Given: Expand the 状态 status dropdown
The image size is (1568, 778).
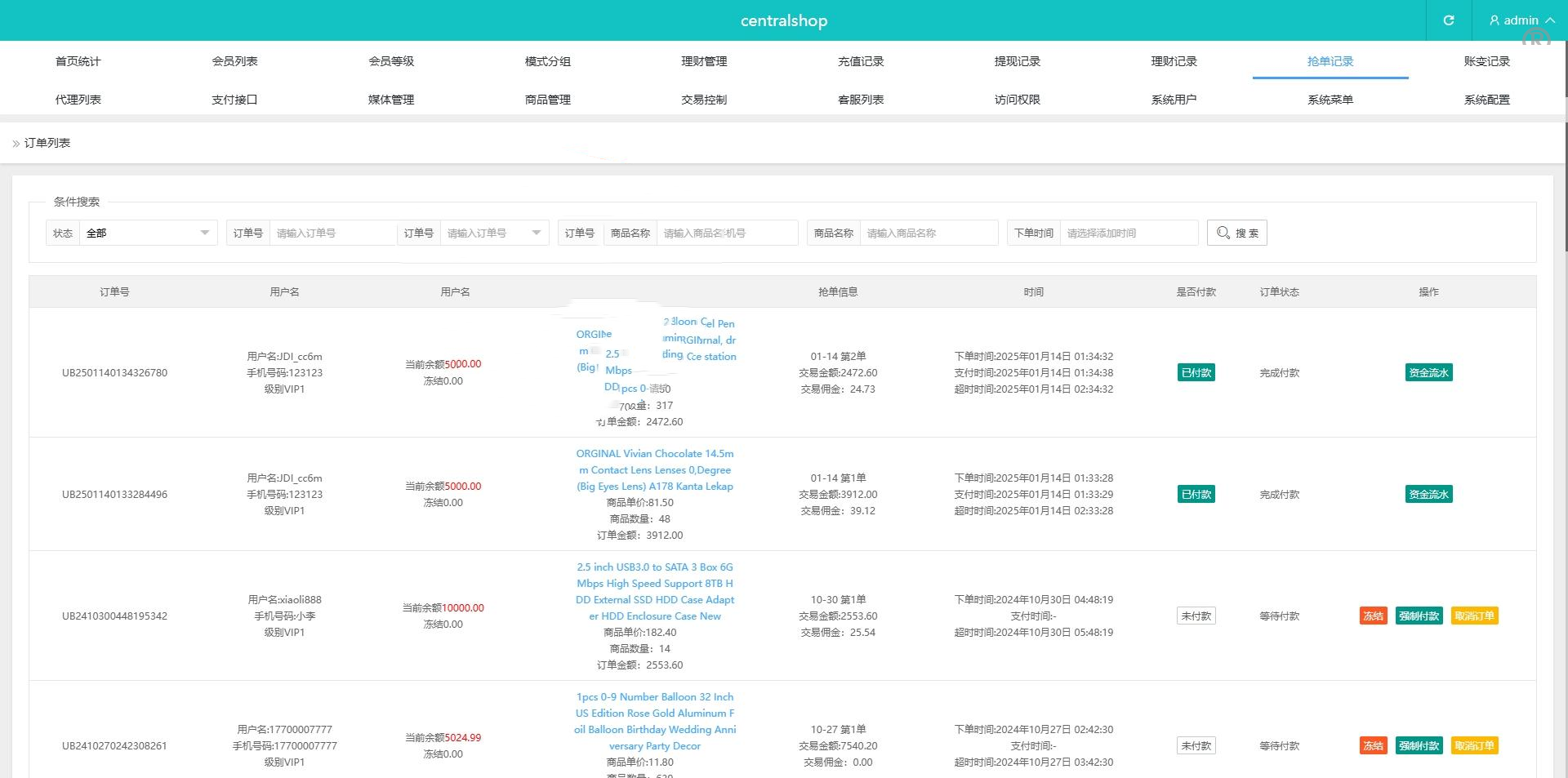Looking at the screenshot, I should click(148, 233).
